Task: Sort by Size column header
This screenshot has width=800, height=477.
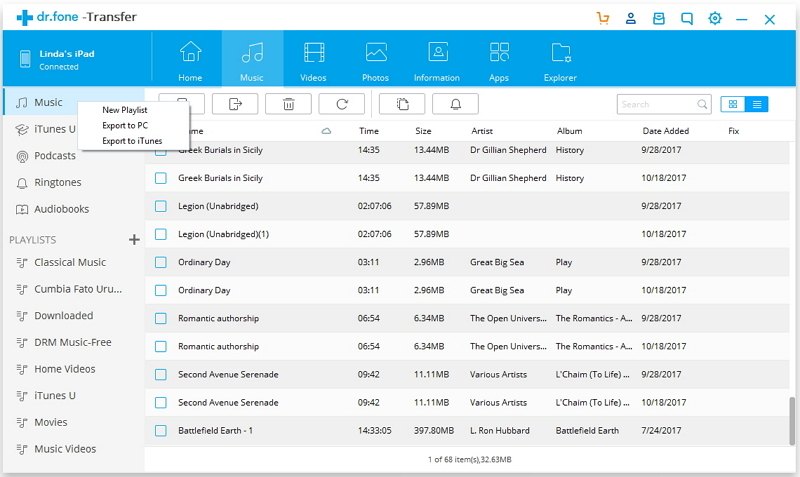Action: point(423,131)
